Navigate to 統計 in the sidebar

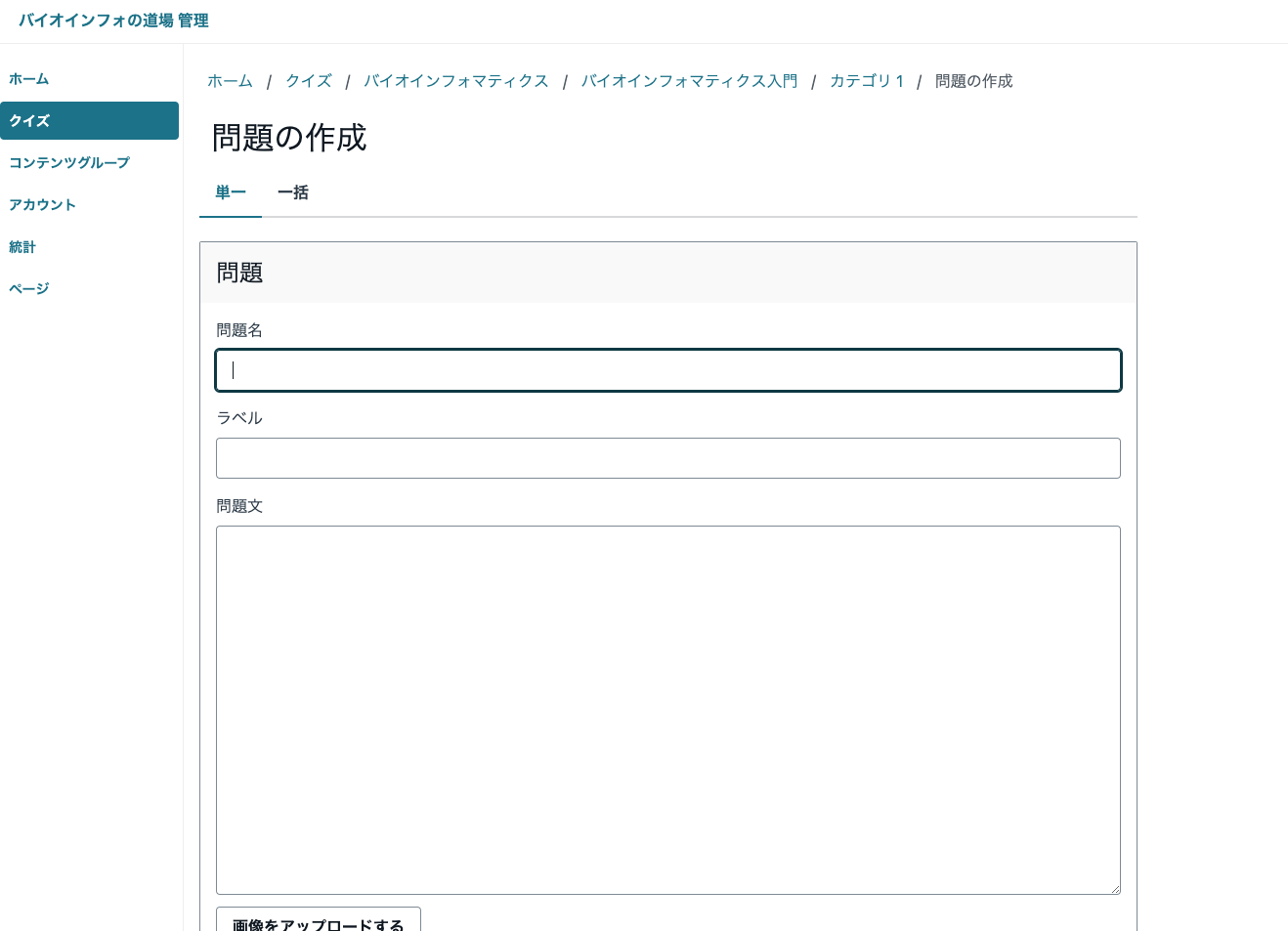click(x=22, y=247)
